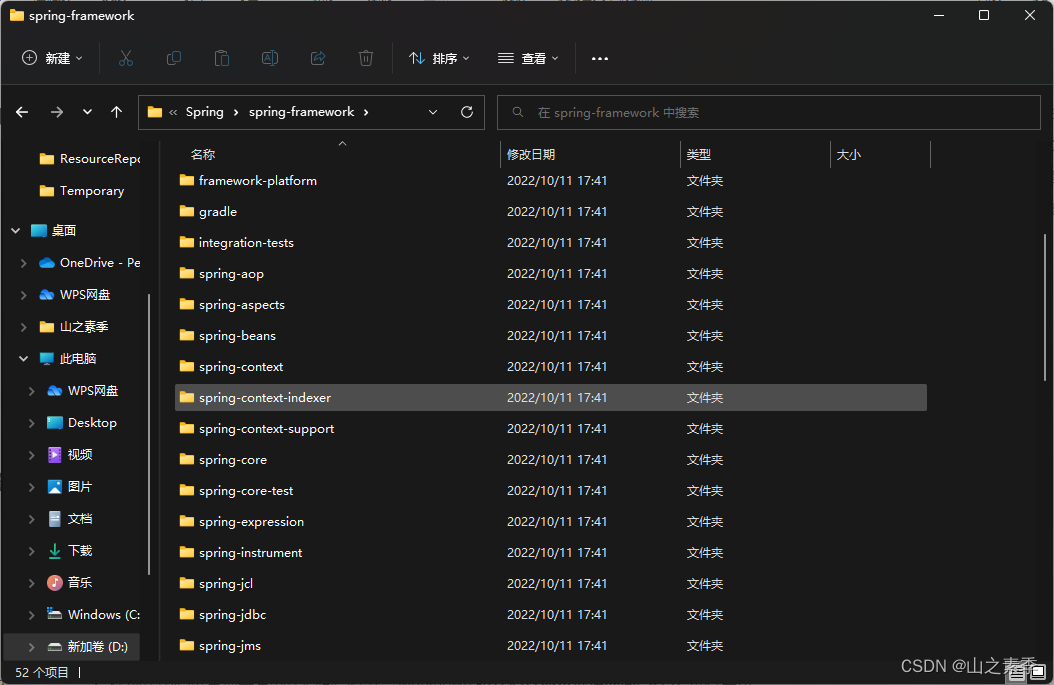Image resolution: width=1054 pixels, height=685 pixels.
Task: Select the integration-tests folder
Action: [x=551, y=243]
